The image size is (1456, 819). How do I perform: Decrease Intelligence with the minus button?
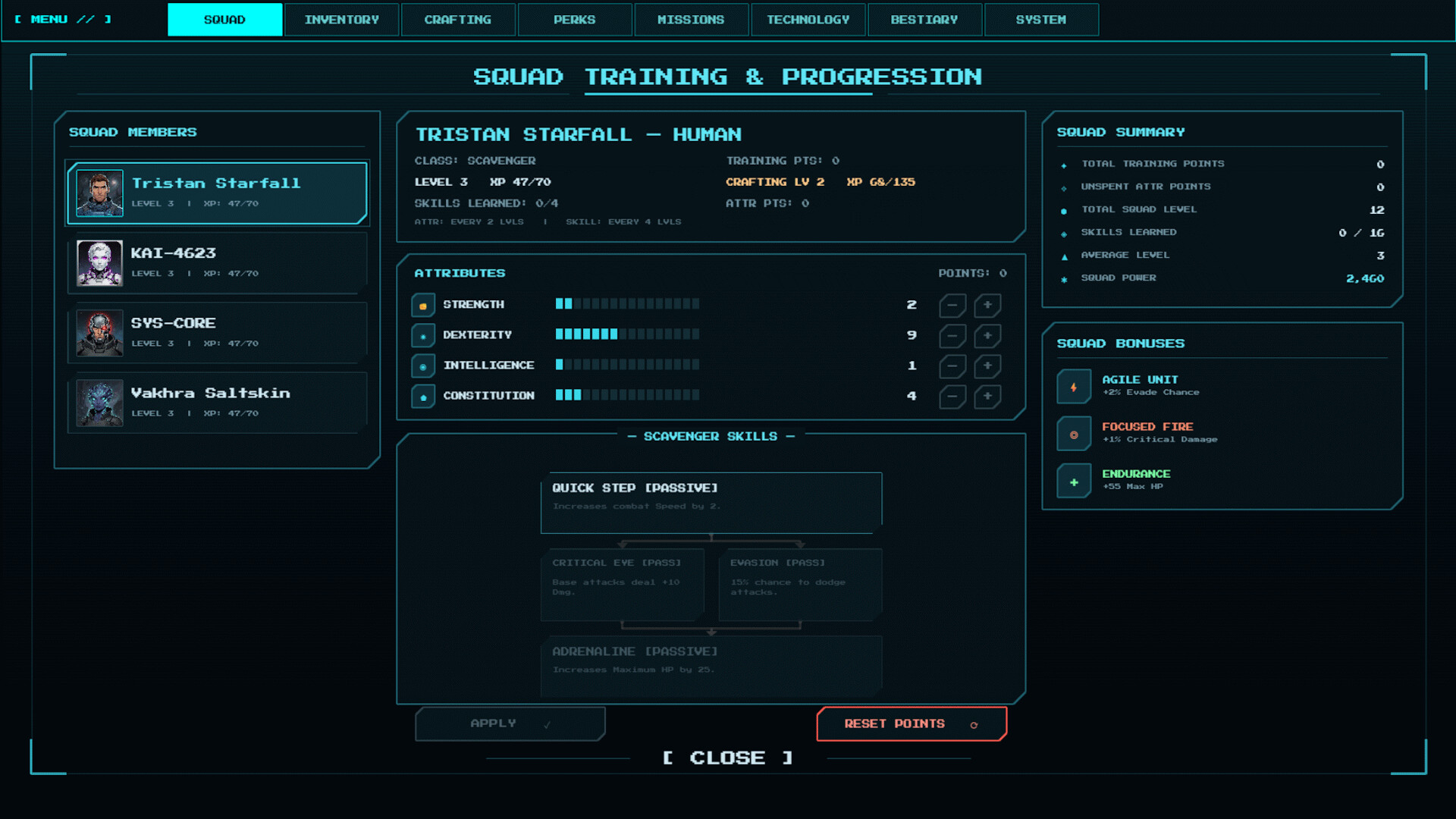pyautogui.click(x=952, y=366)
